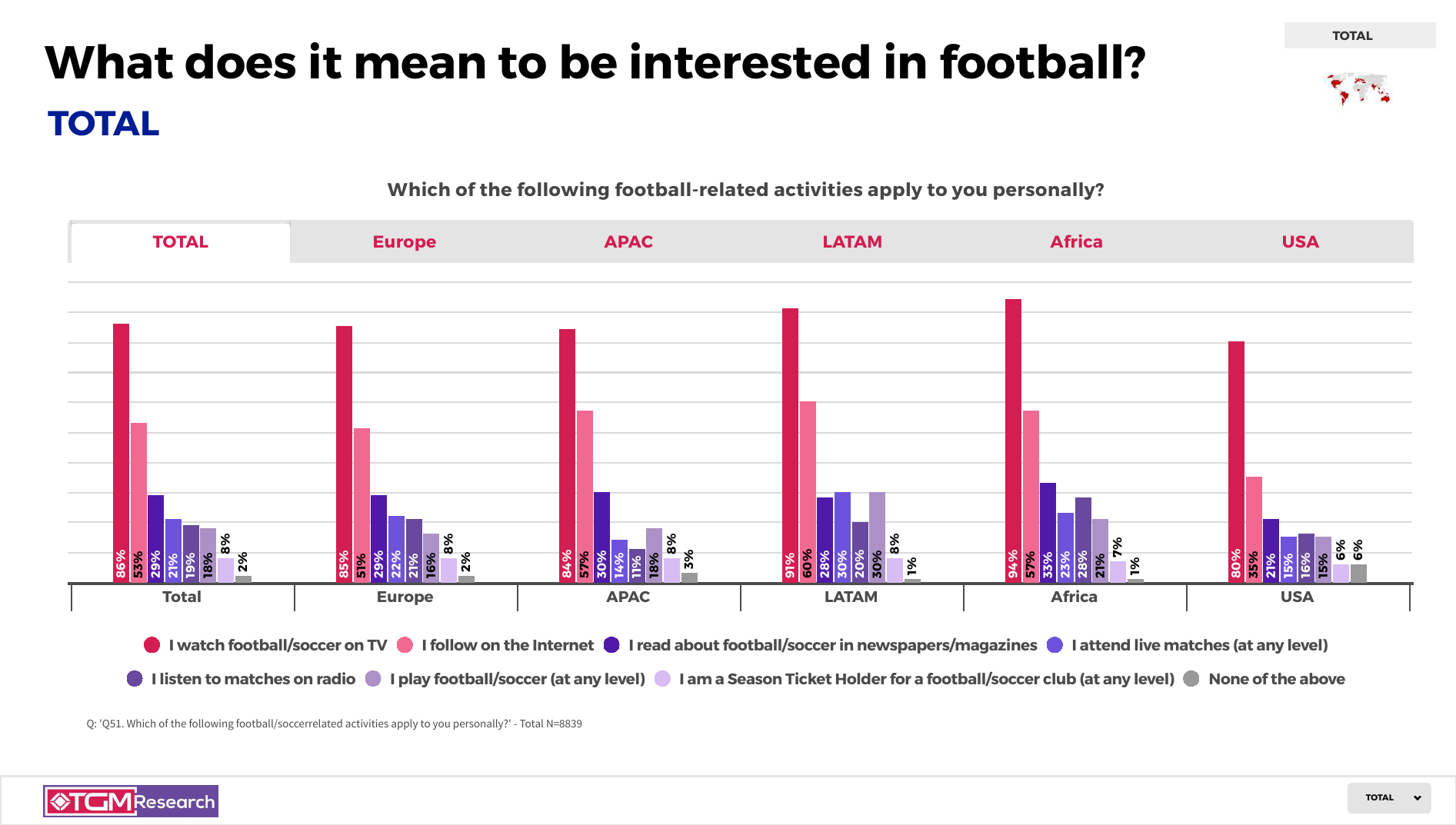This screenshot has height=825, width=1456.
Task: Open the TOTAL region selector top right
Action: (x=1359, y=35)
